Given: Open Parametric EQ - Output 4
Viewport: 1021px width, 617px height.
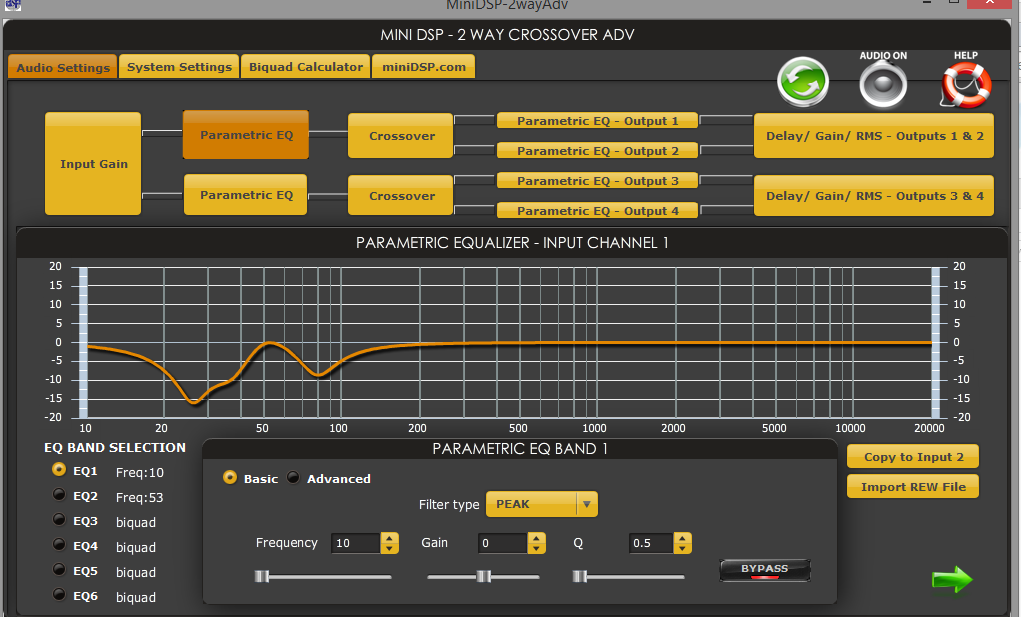Looking at the screenshot, I should [597, 210].
